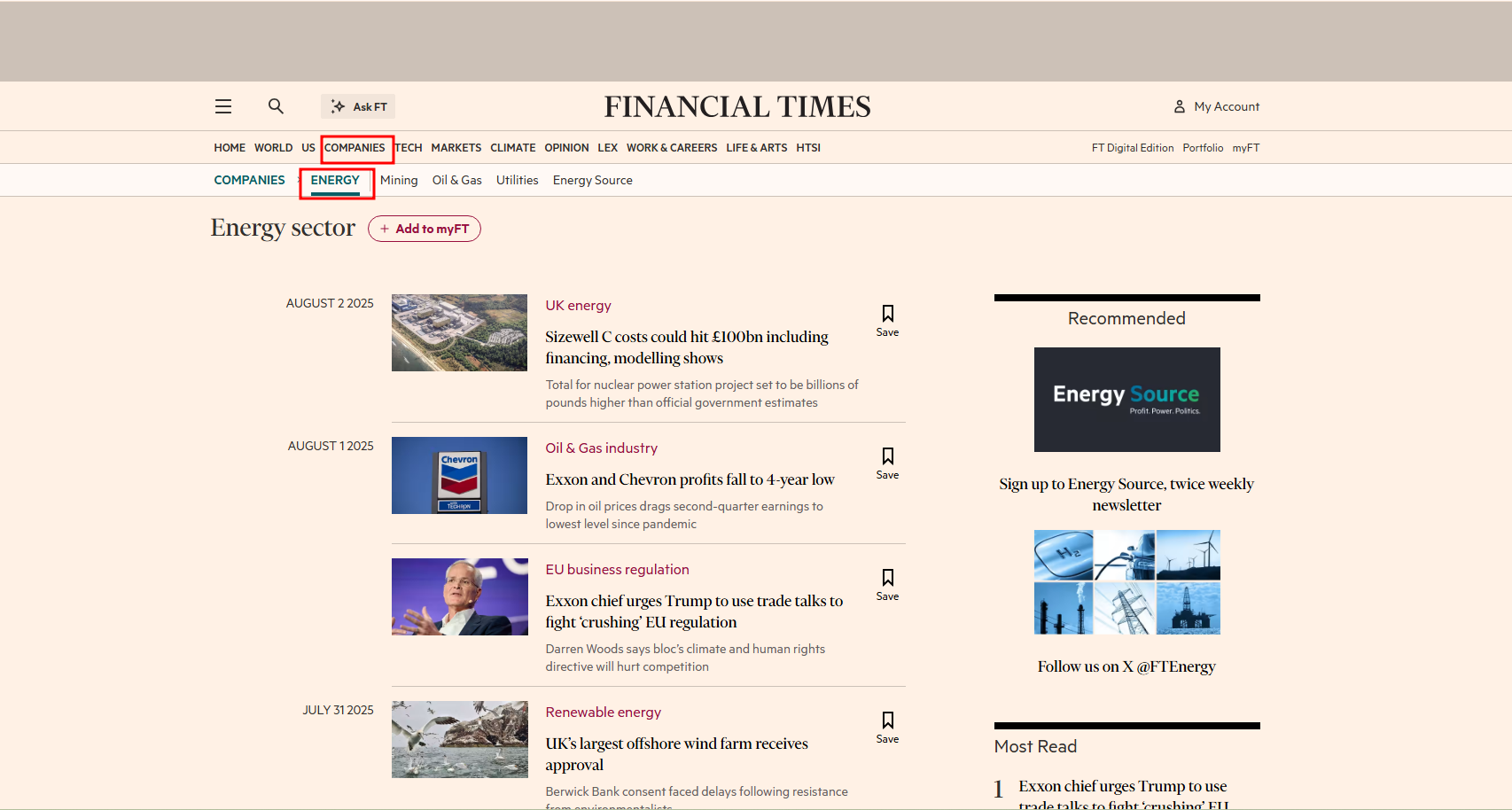Open My Account user menu
Screen dimensions: 1512x810
1216,106
